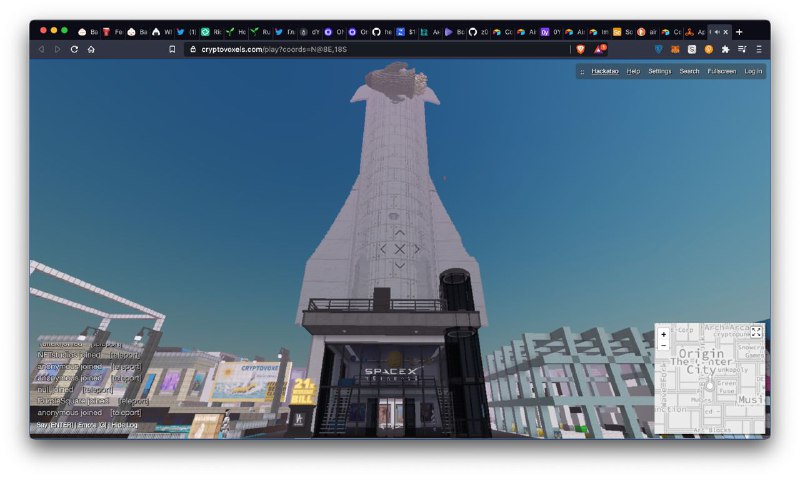800x478 pixels.
Task: Click the white S extension icon
Action: pos(692,49)
